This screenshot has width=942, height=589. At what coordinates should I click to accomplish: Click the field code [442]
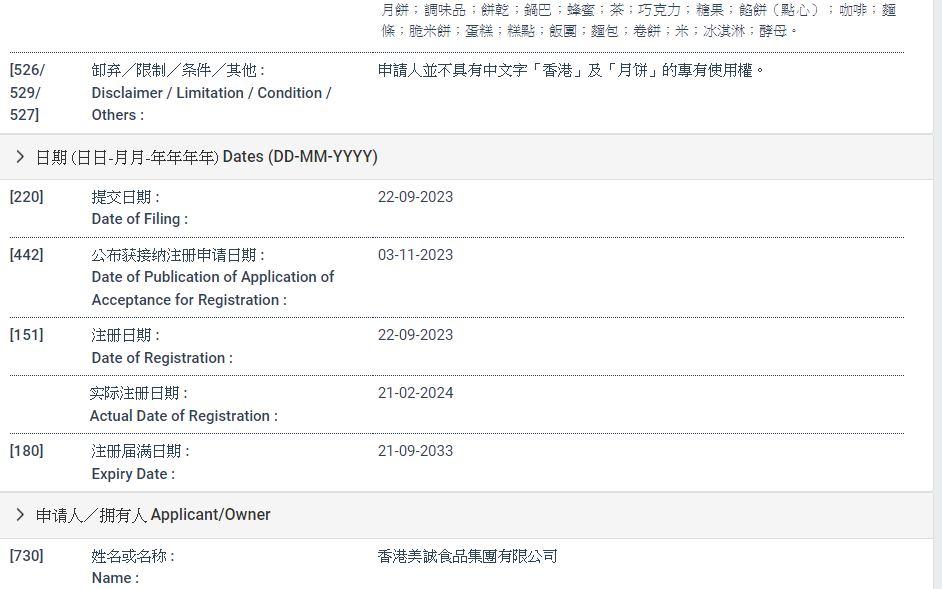[26, 255]
